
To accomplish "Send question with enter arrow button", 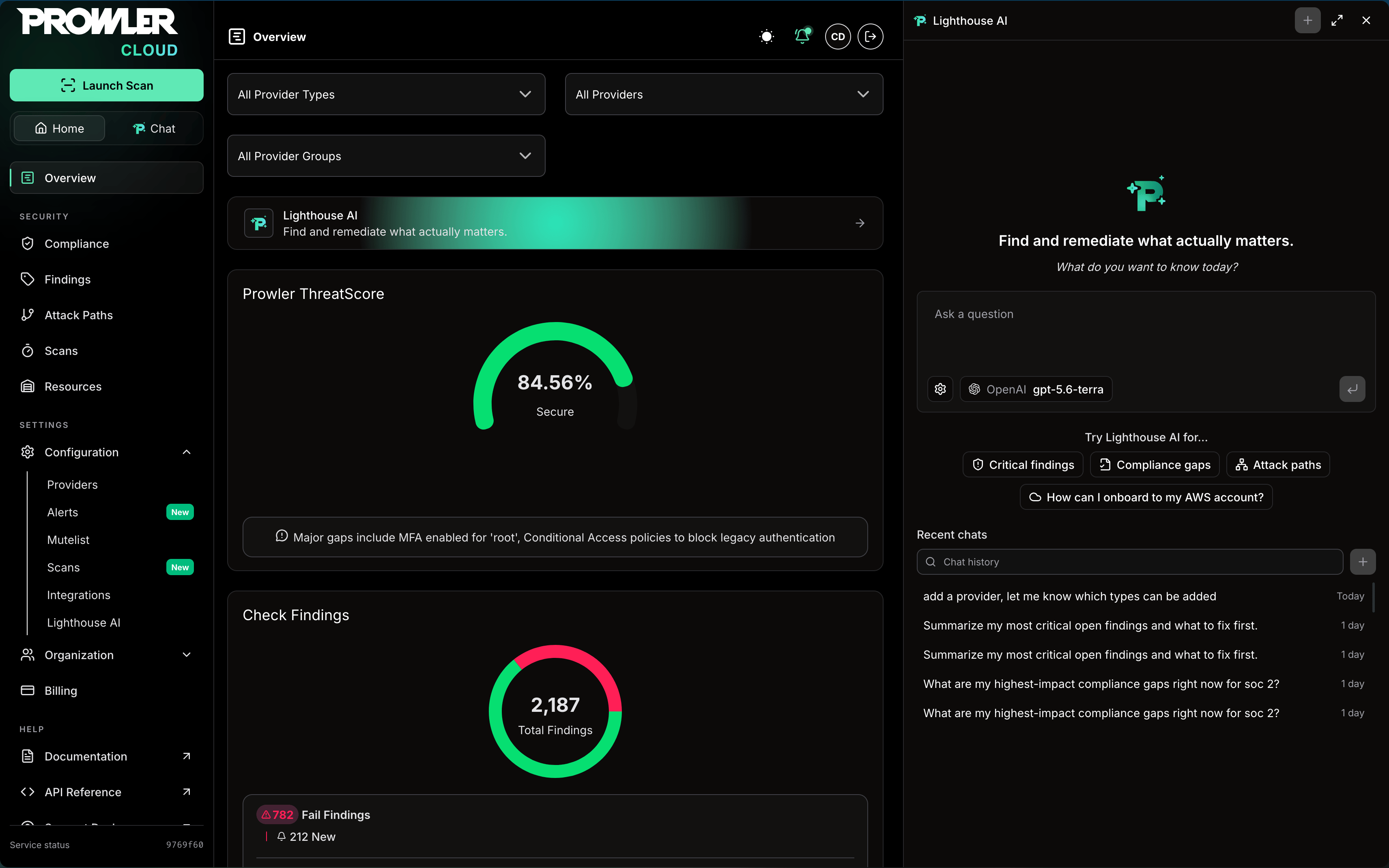I will click(x=1352, y=389).
